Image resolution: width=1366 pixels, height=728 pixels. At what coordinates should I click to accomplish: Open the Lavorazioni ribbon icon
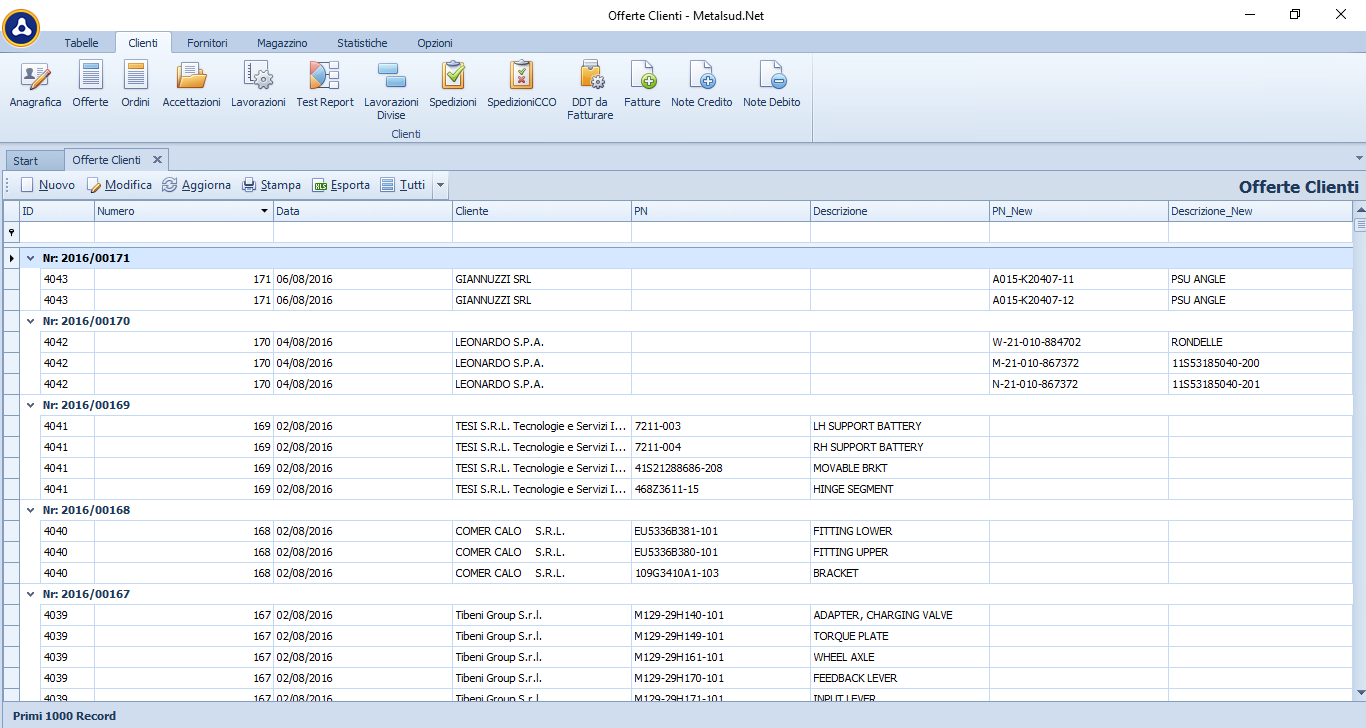(258, 85)
